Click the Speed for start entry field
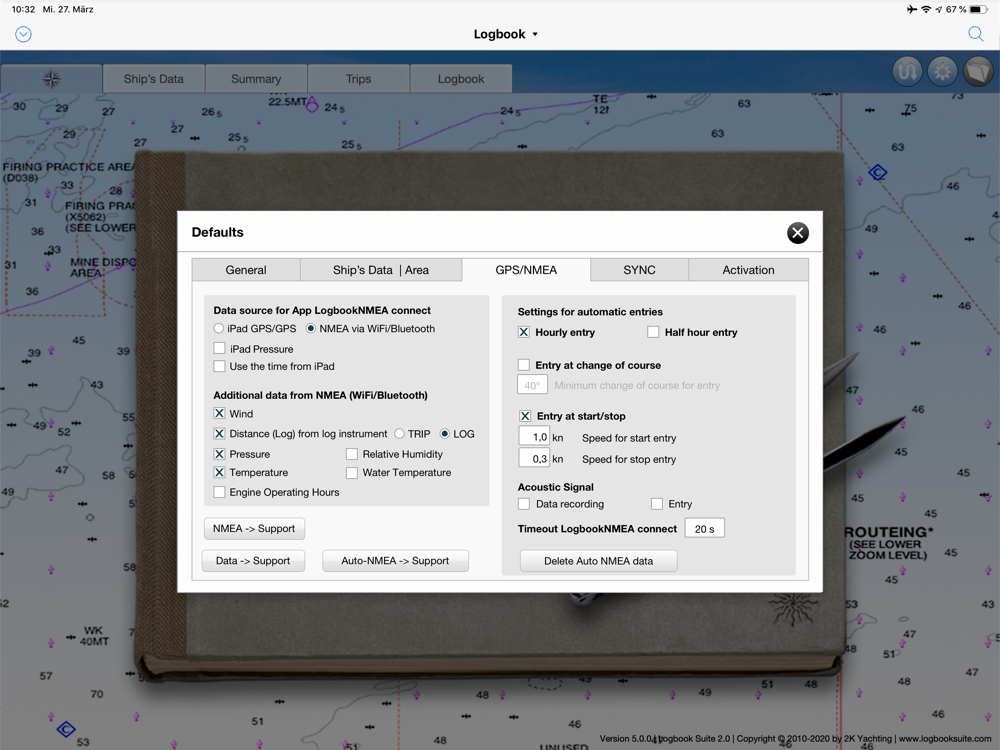Viewport: 1000px width, 750px height. click(534, 437)
